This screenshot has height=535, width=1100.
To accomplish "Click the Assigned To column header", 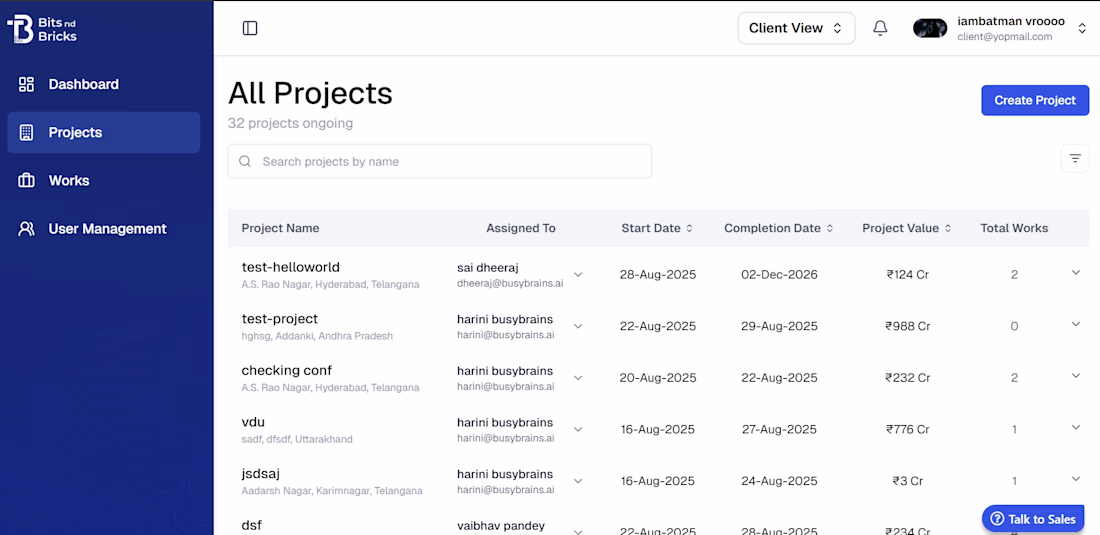I will (521, 228).
